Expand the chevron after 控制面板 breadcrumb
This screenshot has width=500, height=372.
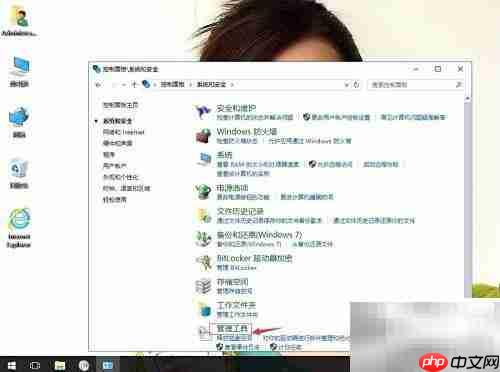[x=191, y=85]
